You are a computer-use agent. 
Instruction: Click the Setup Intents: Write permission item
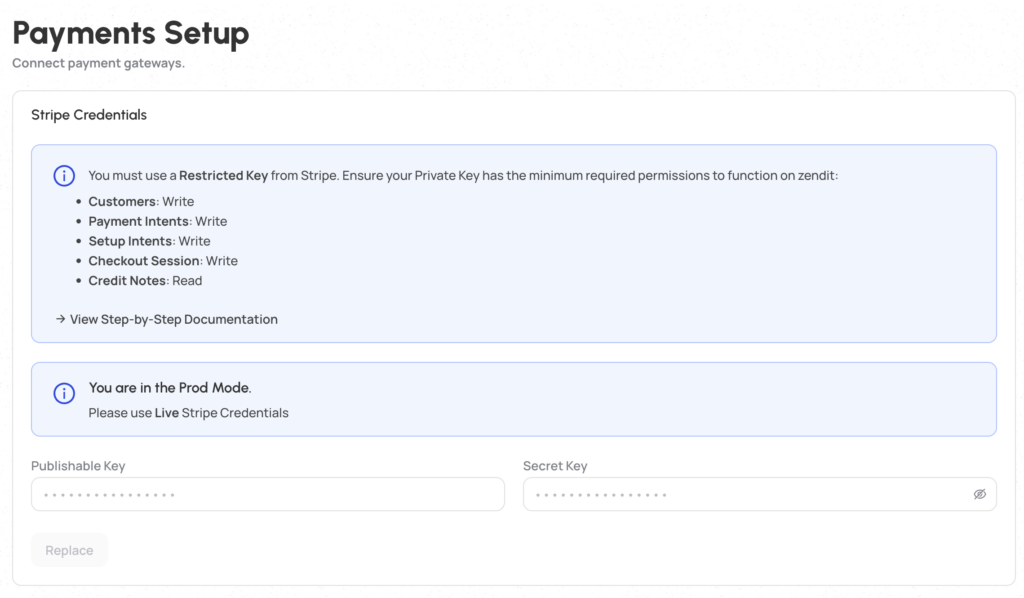(x=149, y=241)
